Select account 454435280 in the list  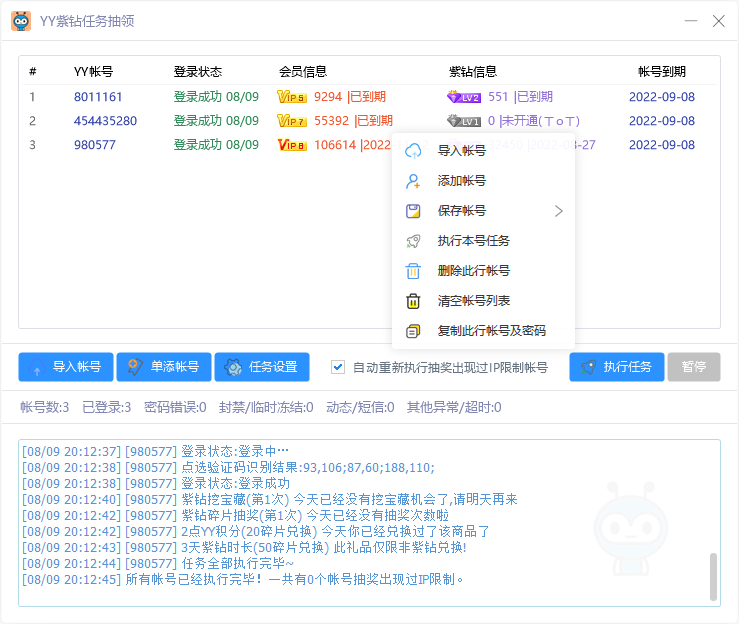coord(105,121)
